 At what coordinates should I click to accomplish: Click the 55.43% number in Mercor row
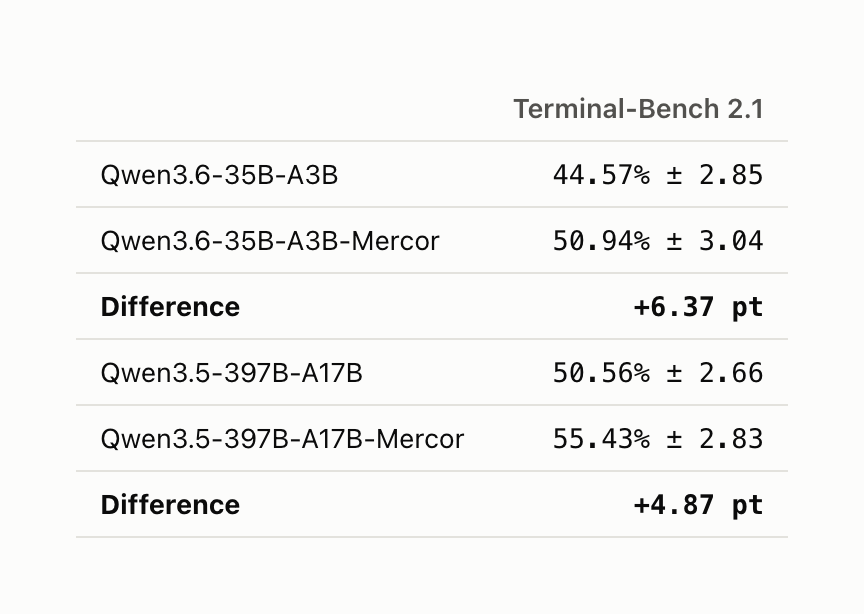pos(601,439)
